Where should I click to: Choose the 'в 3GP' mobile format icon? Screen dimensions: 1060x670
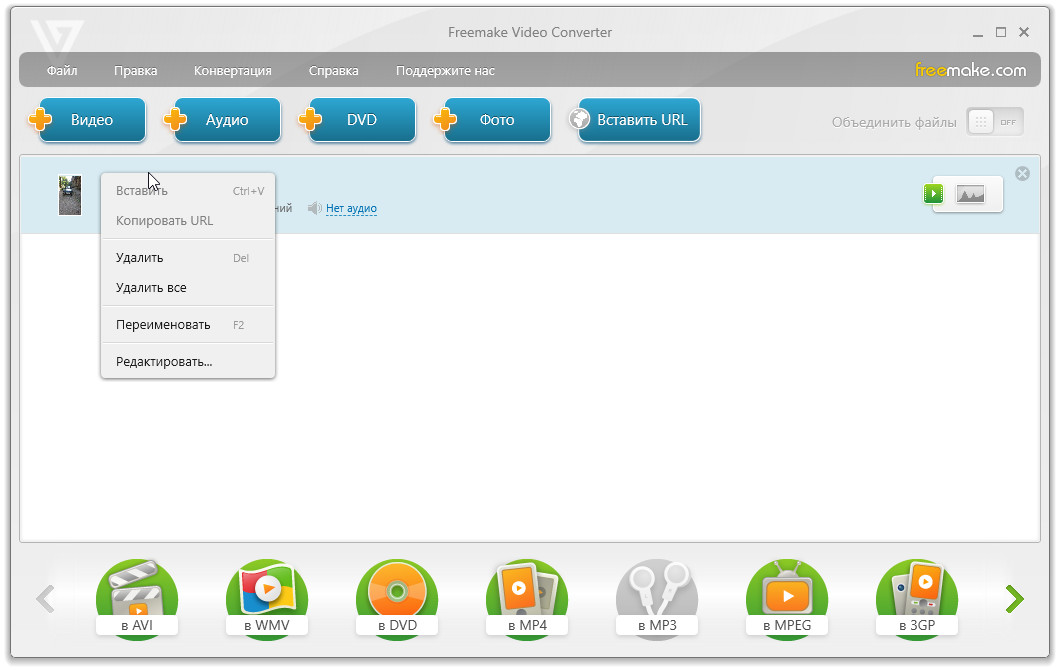[917, 599]
